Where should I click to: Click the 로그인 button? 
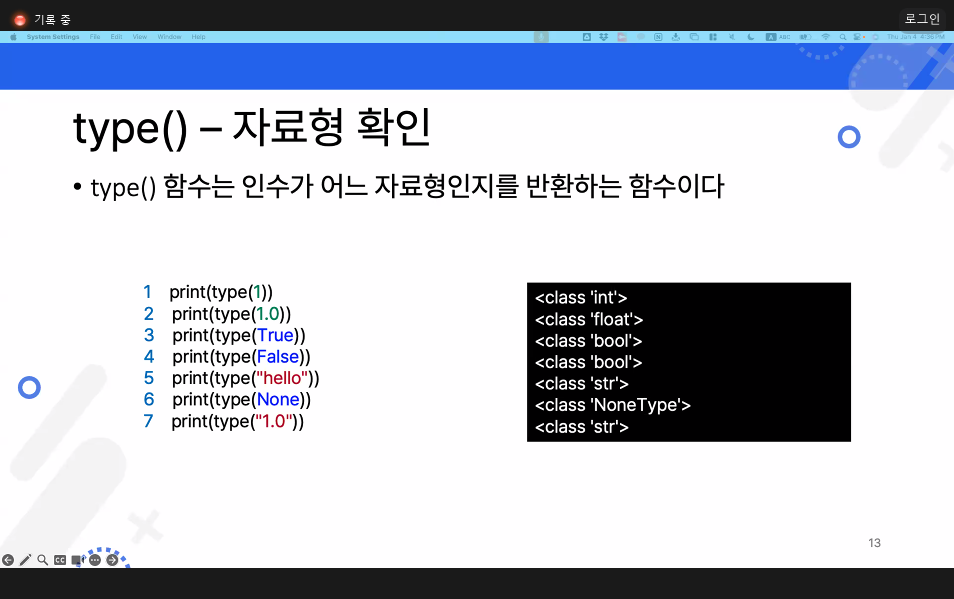[922, 19]
